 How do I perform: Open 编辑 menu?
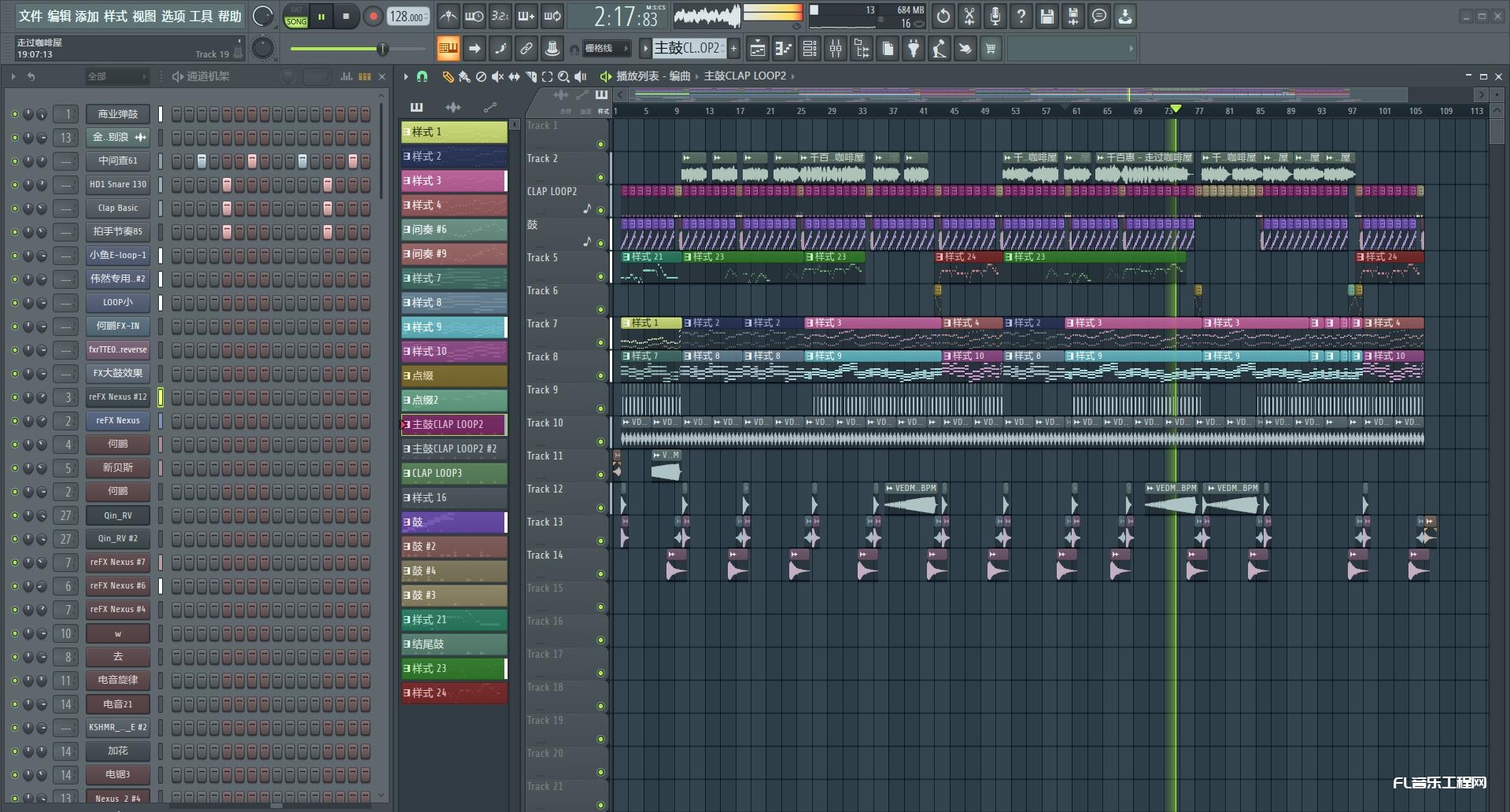tap(59, 16)
